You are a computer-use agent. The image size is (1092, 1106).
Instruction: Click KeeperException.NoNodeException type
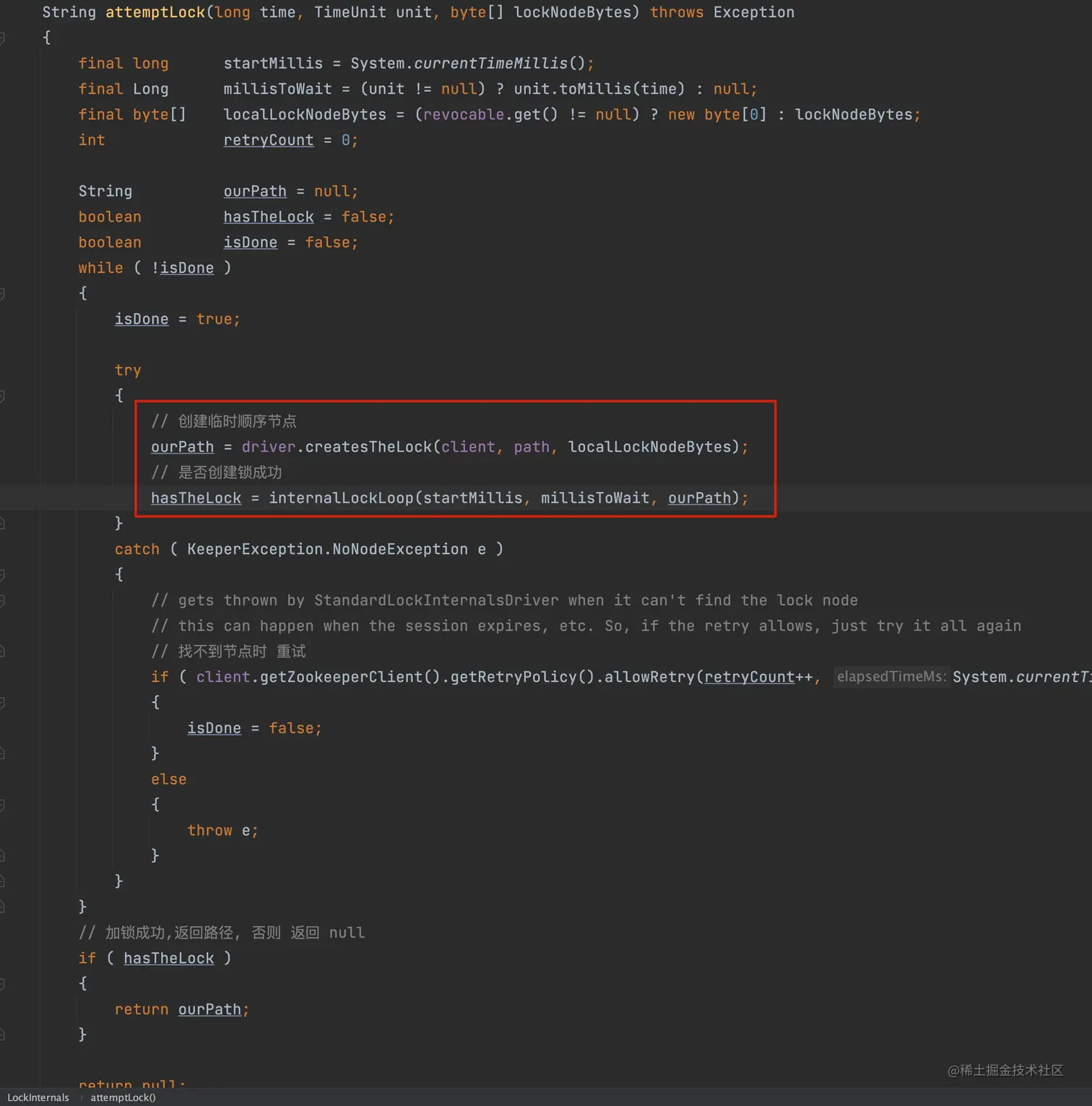click(327, 550)
